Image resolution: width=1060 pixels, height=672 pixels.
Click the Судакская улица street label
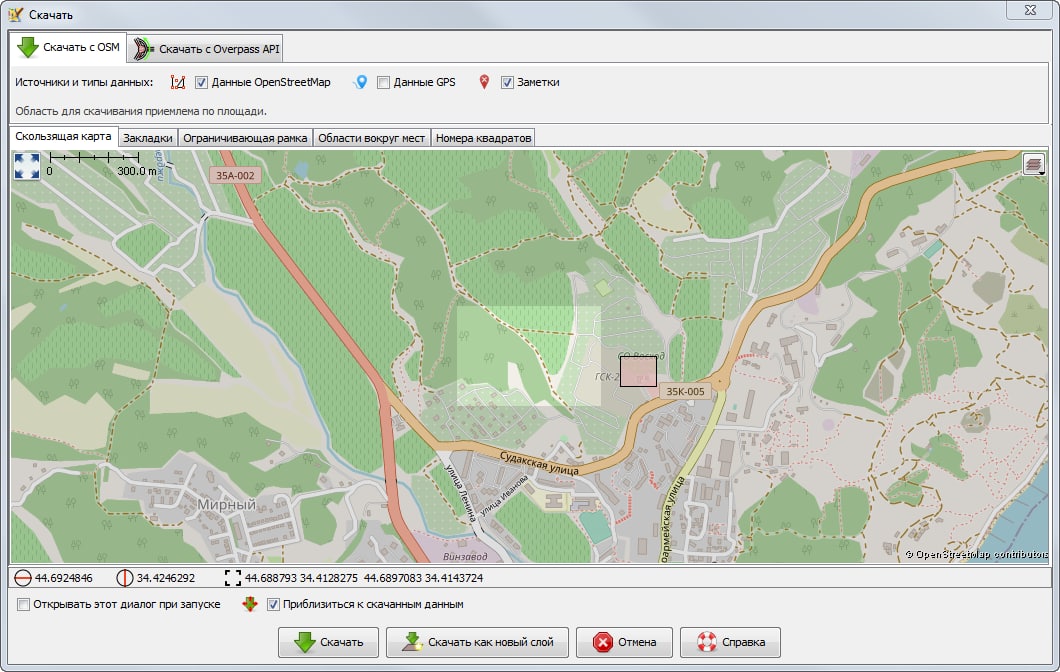(539, 463)
